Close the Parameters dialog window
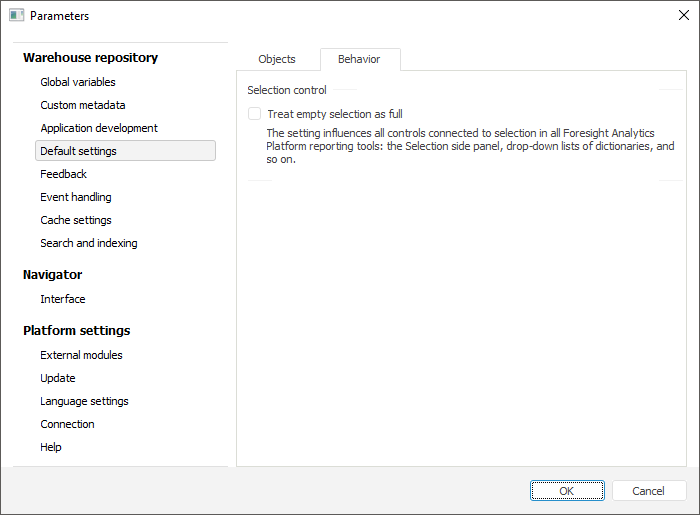The height and width of the screenshot is (515, 700). pyautogui.click(x=683, y=16)
